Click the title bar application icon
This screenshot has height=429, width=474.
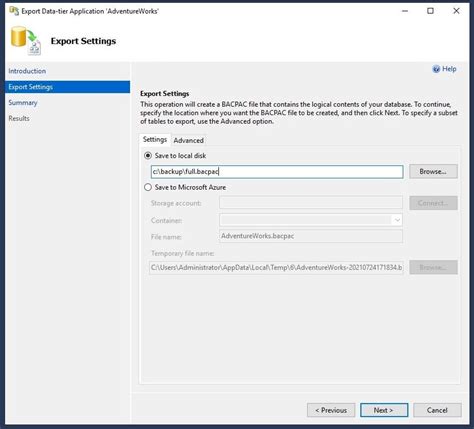14,11
